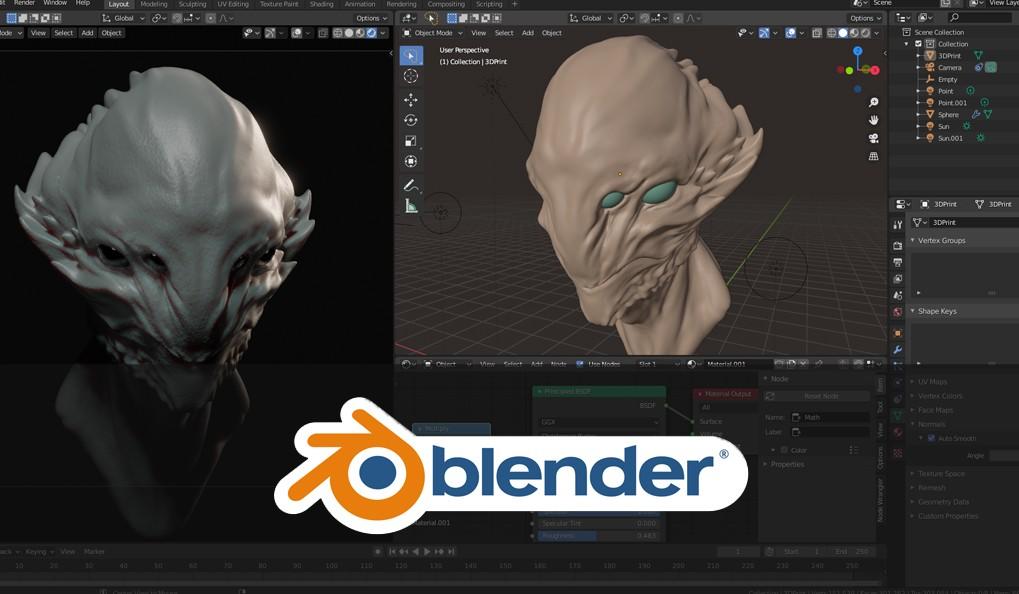Toggle camera view using the camera icon

(x=873, y=138)
